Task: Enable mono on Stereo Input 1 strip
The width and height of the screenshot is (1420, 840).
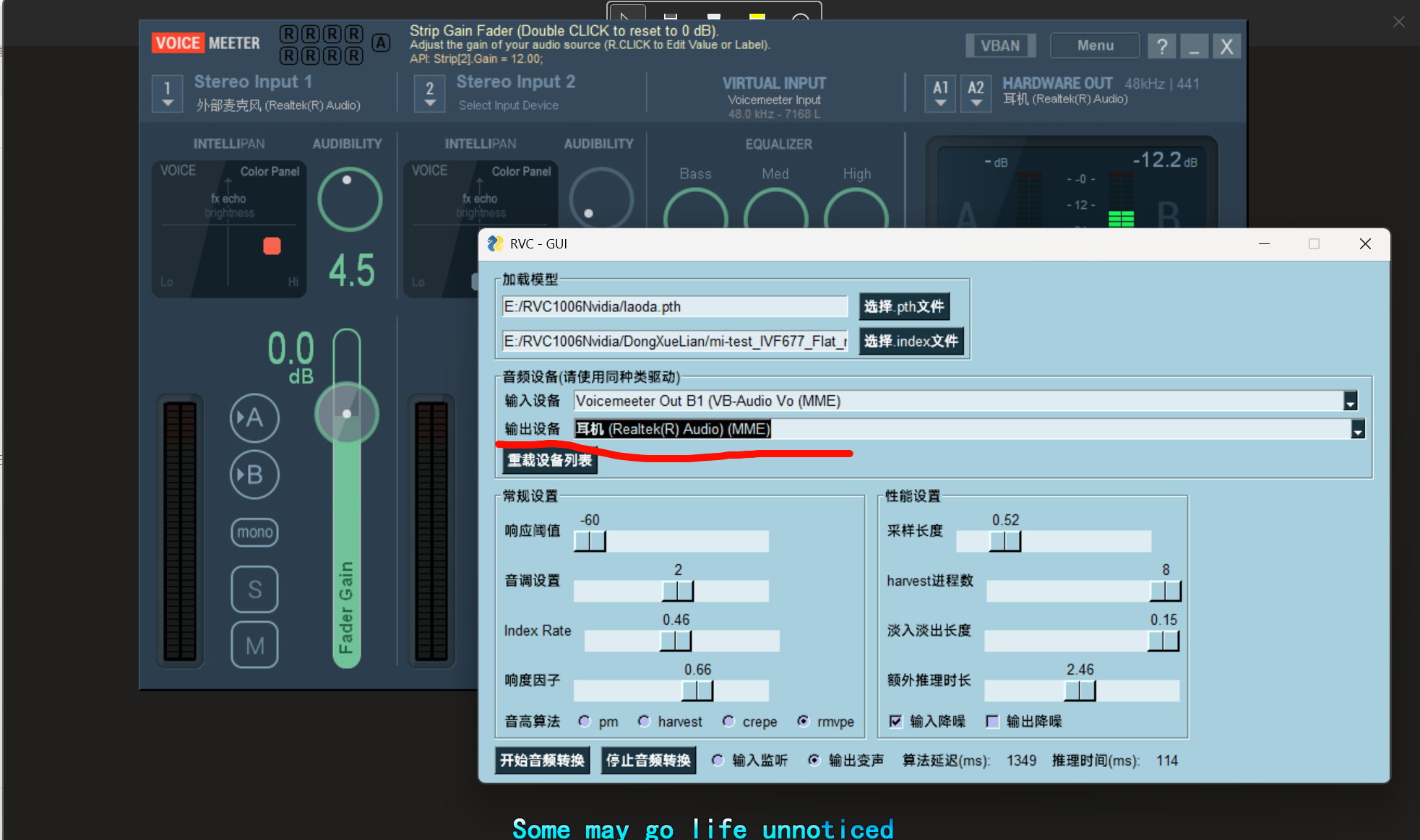Action: [x=254, y=532]
